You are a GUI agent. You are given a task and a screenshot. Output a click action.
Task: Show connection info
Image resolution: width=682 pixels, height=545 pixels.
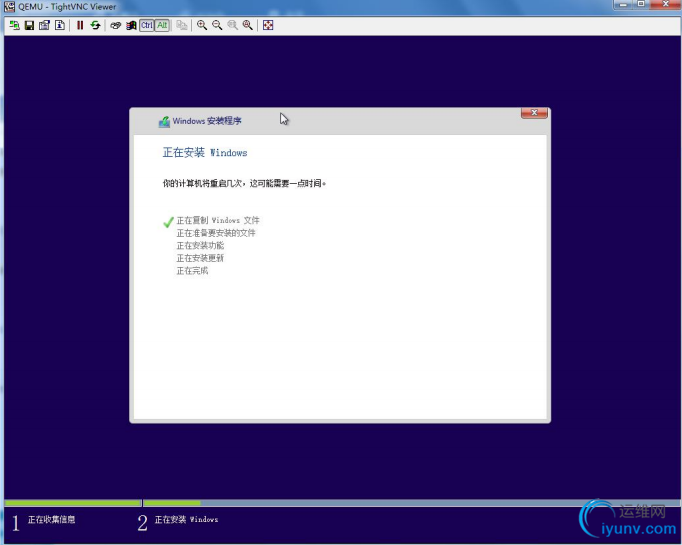(x=60, y=25)
